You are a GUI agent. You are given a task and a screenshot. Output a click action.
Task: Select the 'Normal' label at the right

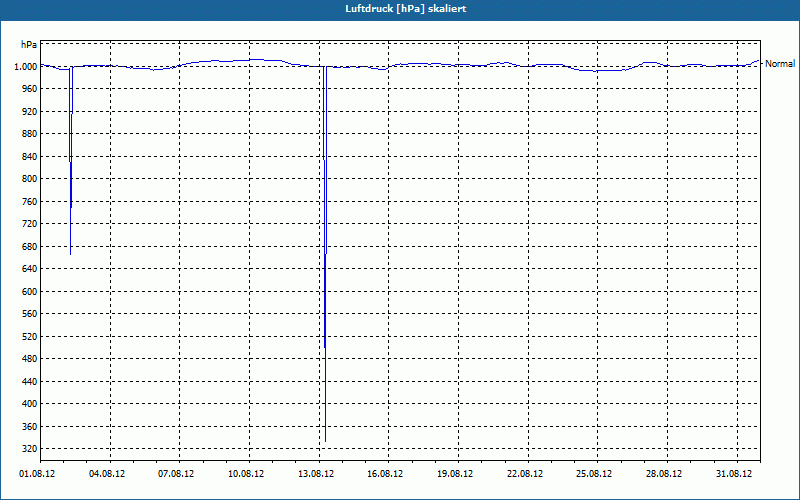click(780, 64)
